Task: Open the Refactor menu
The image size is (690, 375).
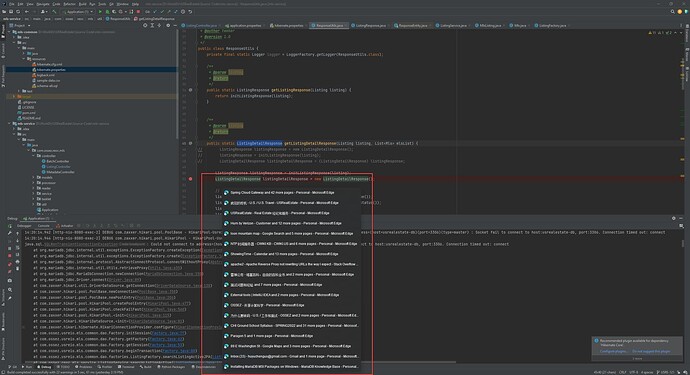Action: pyautogui.click(x=70, y=4)
